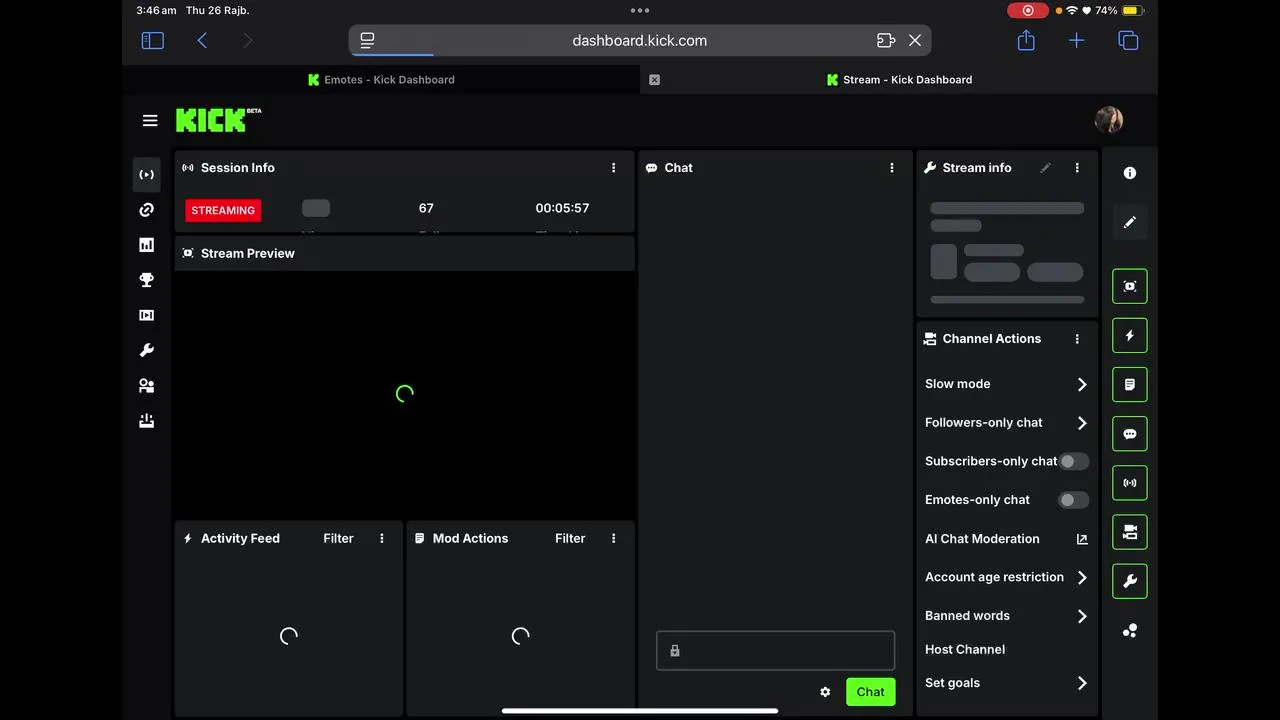This screenshot has height=720, width=1280.
Task: Open a new Safari tab
Action: [x=1076, y=41]
